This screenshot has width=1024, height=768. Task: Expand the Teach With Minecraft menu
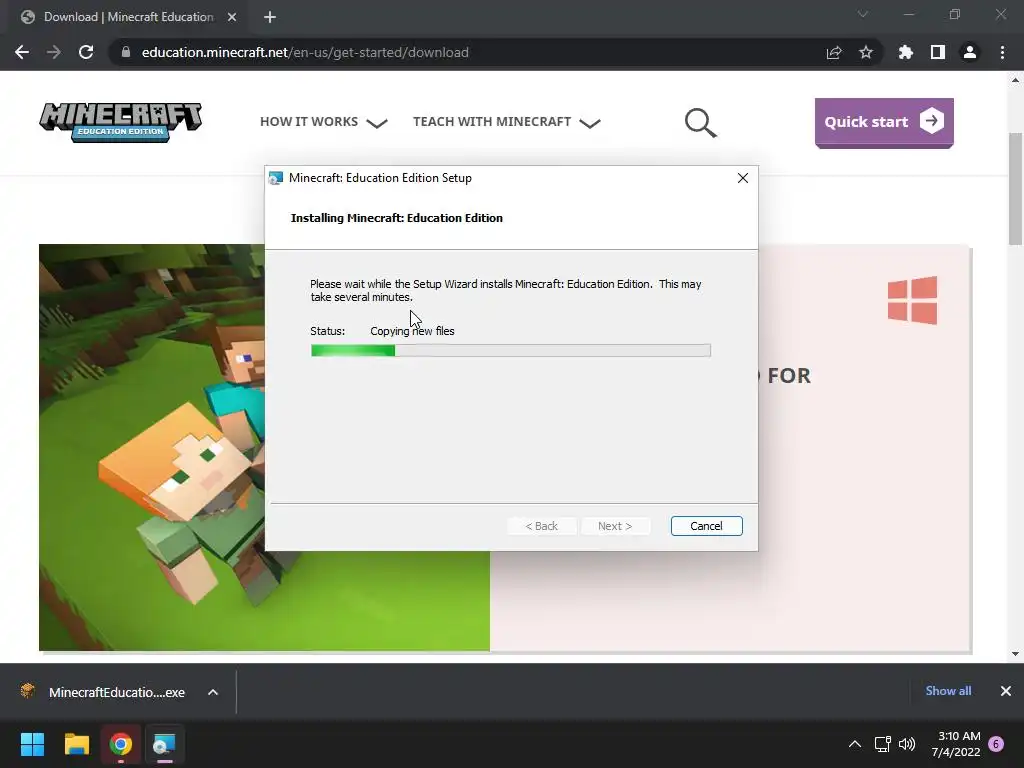tap(507, 121)
